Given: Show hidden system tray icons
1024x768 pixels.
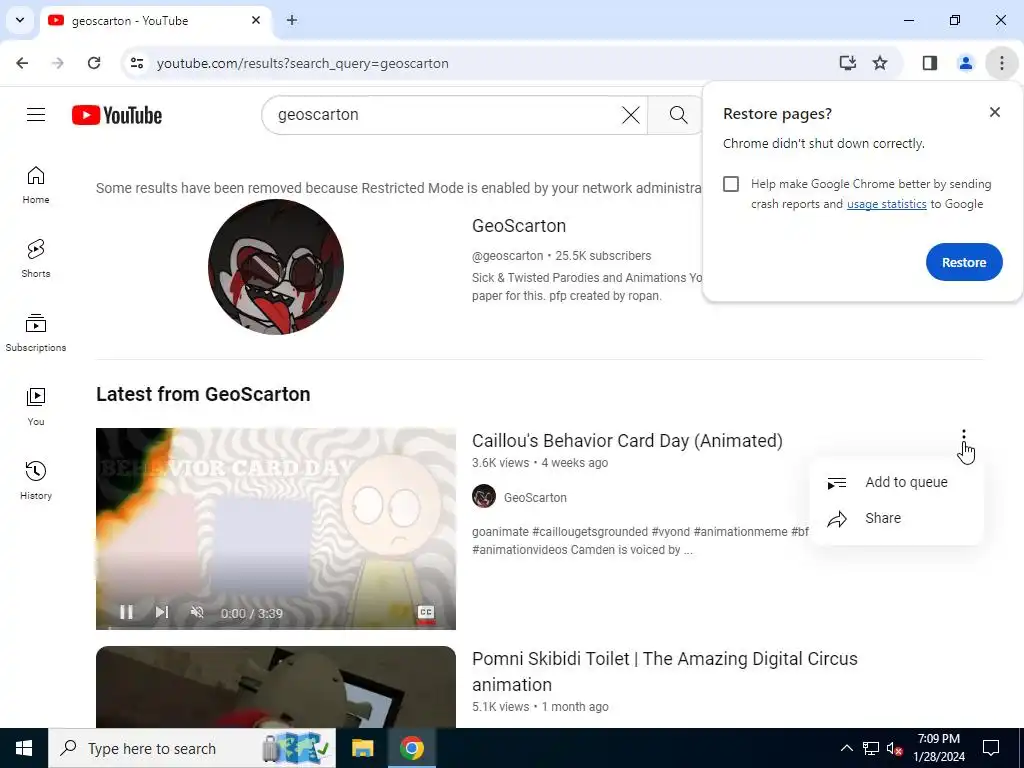Looking at the screenshot, I should 846,748.
